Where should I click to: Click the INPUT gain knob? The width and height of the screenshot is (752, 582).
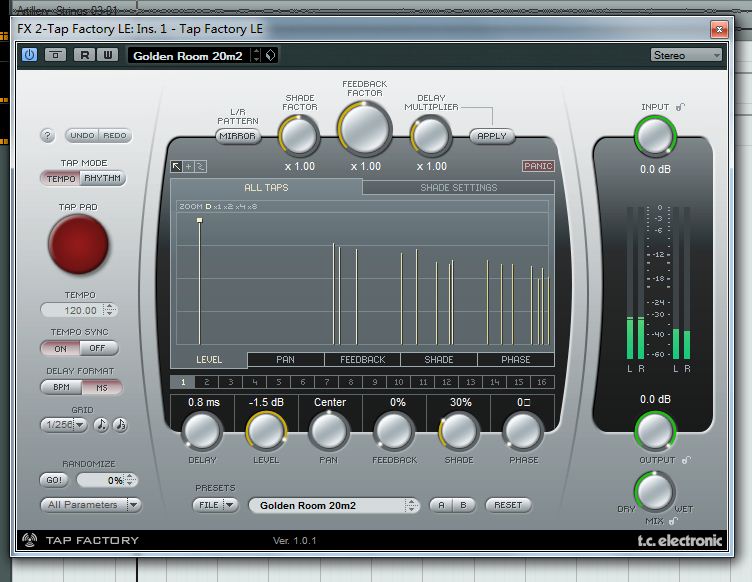pos(655,136)
